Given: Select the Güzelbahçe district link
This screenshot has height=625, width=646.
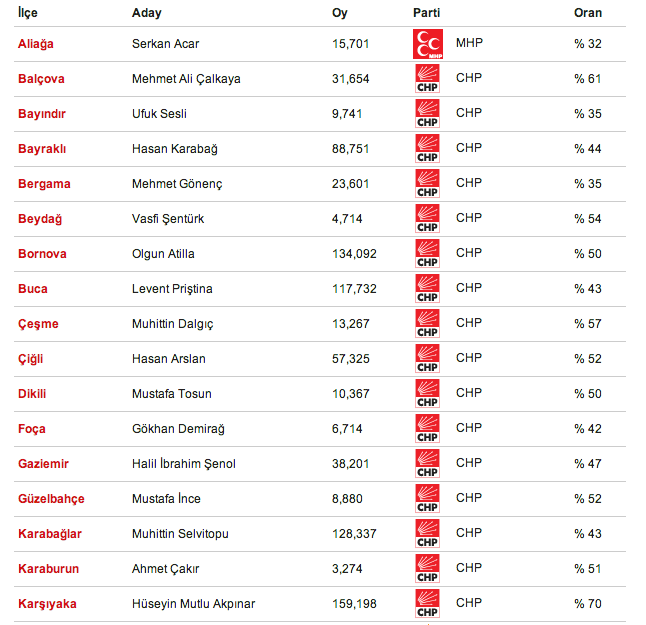Looking at the screenshot, I should click(51, 499).
